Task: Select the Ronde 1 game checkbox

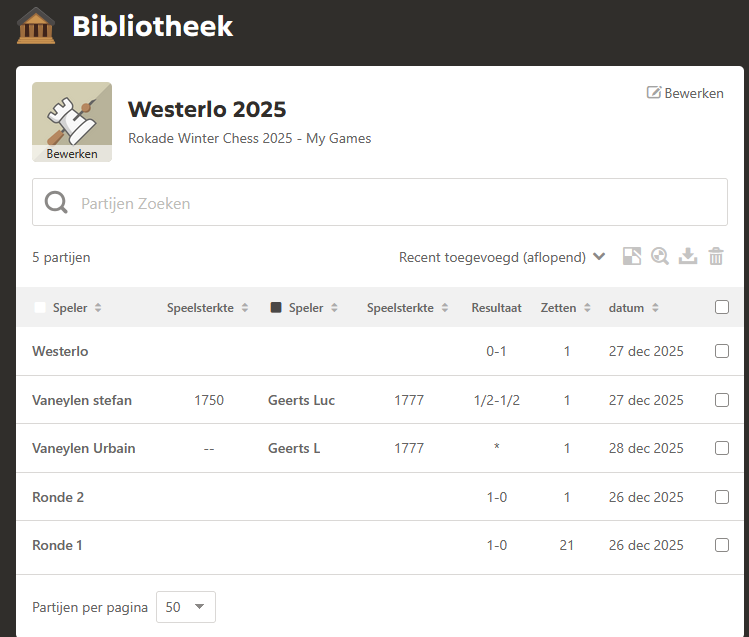Action: 722,545
